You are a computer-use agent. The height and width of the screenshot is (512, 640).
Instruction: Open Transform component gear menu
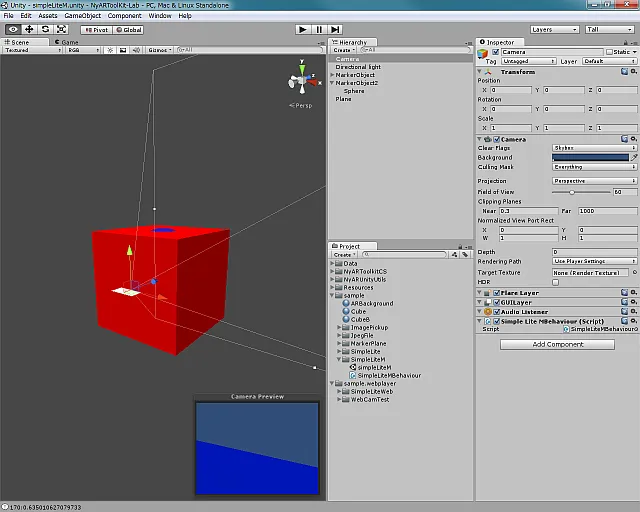pyautogui.click(x=633, y=71)
